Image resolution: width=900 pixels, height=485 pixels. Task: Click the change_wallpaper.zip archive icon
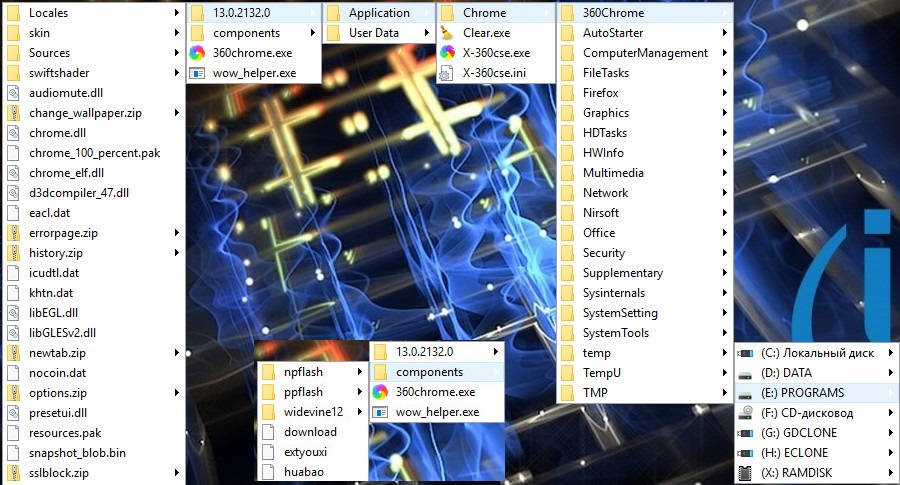coord(13,113)
